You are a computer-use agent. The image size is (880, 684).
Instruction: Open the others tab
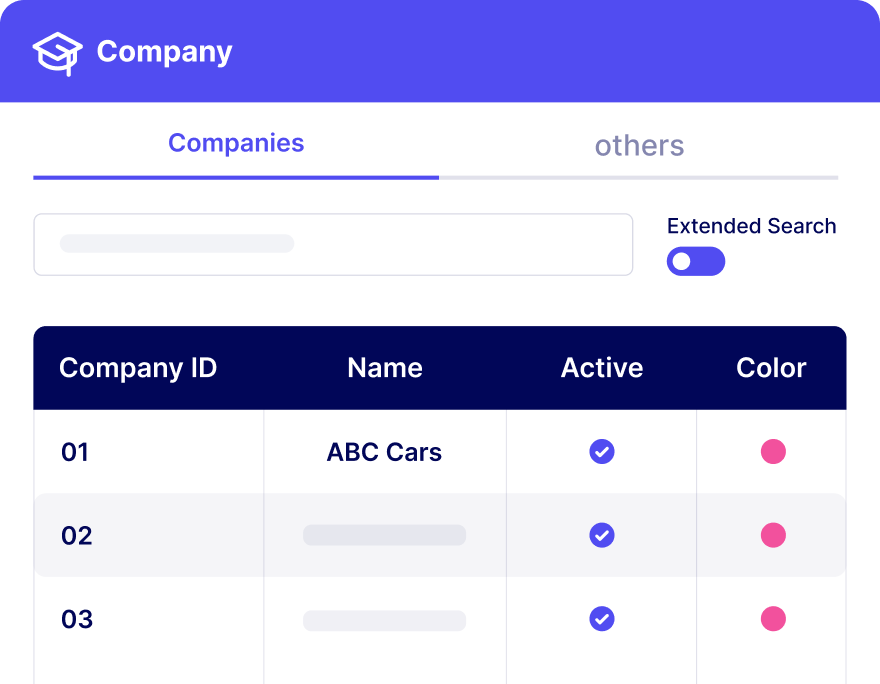[x=639, y=146]
